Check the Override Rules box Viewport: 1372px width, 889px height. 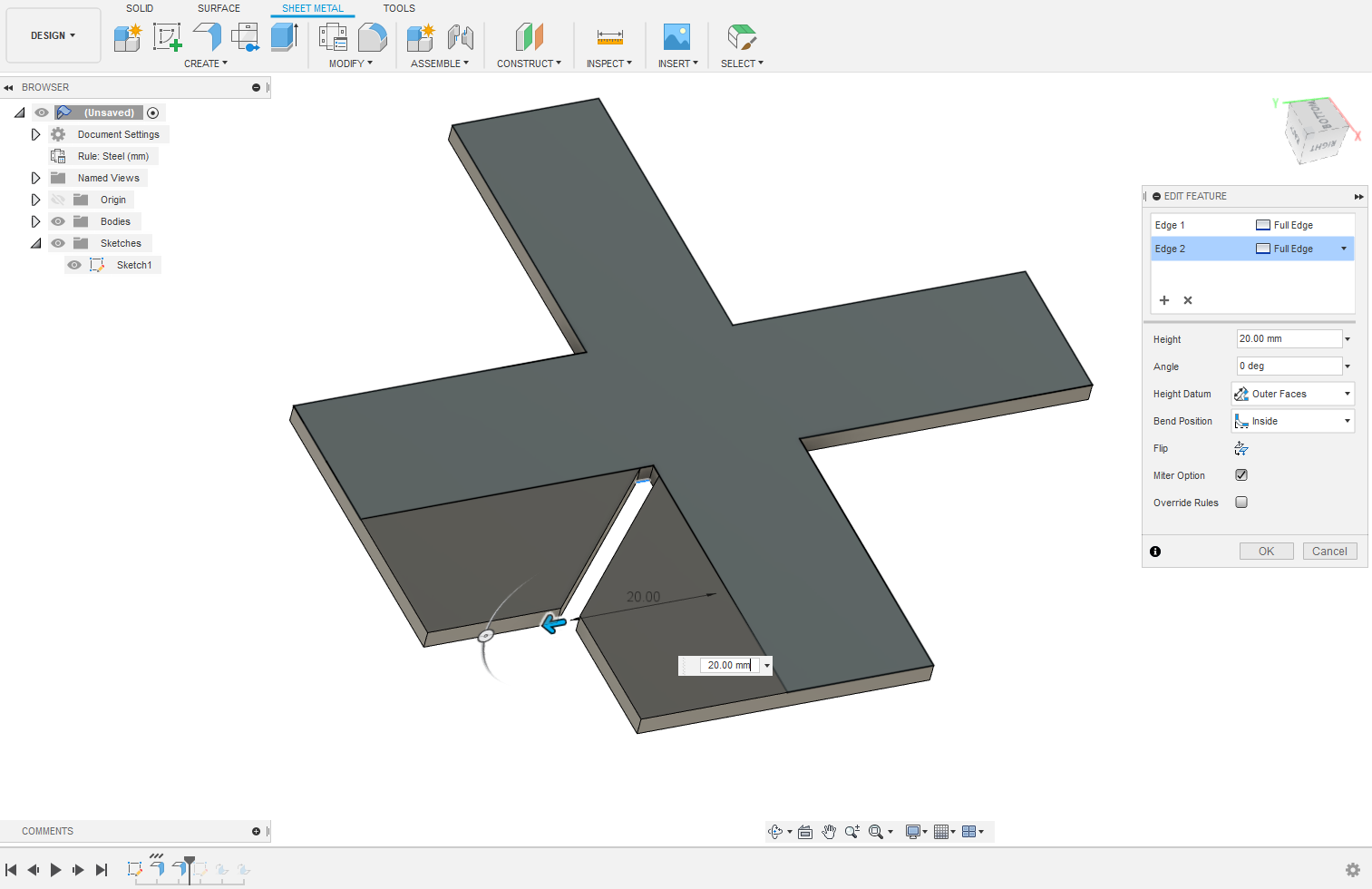[x=1241, y=502]
